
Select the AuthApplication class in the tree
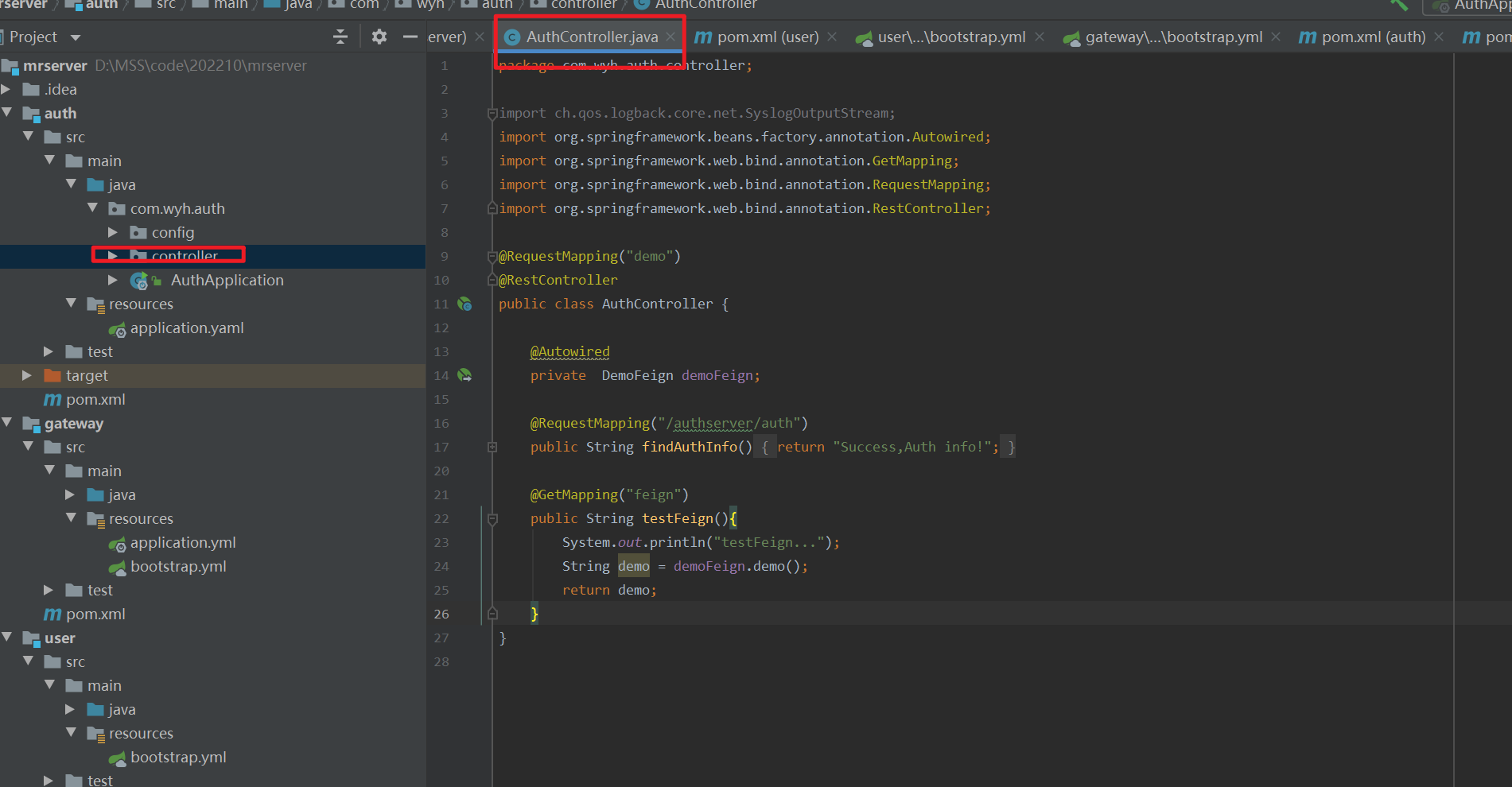pos(227,280)
